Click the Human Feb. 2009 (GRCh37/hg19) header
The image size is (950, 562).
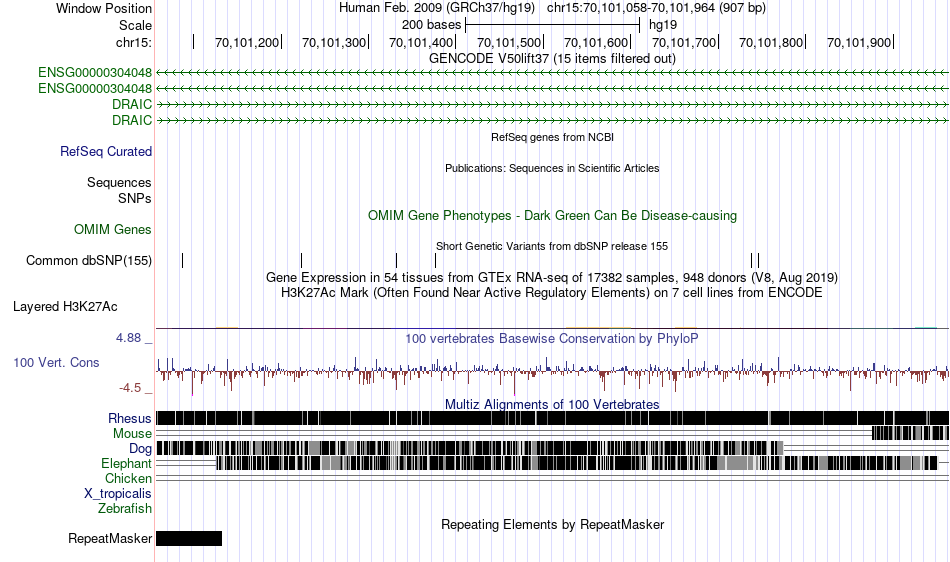[437, 8]
